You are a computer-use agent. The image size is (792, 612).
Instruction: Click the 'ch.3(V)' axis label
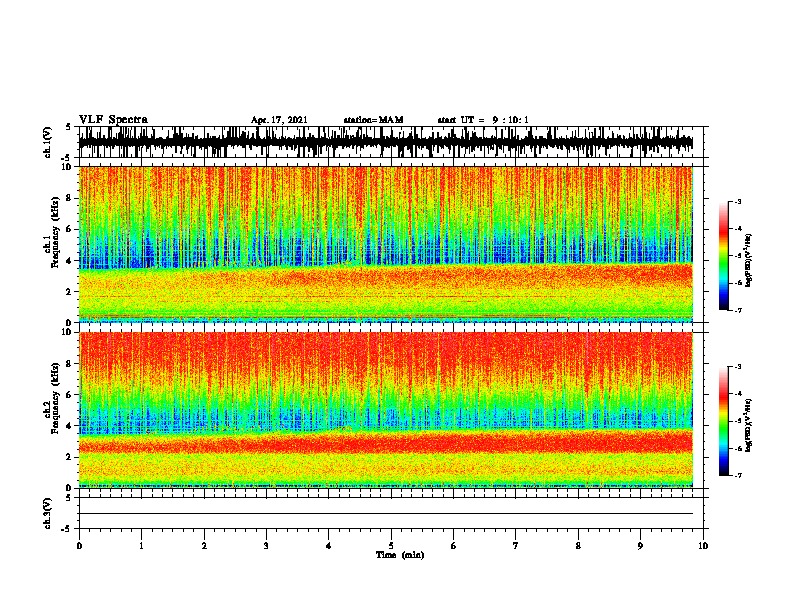(x=48, y=513)
